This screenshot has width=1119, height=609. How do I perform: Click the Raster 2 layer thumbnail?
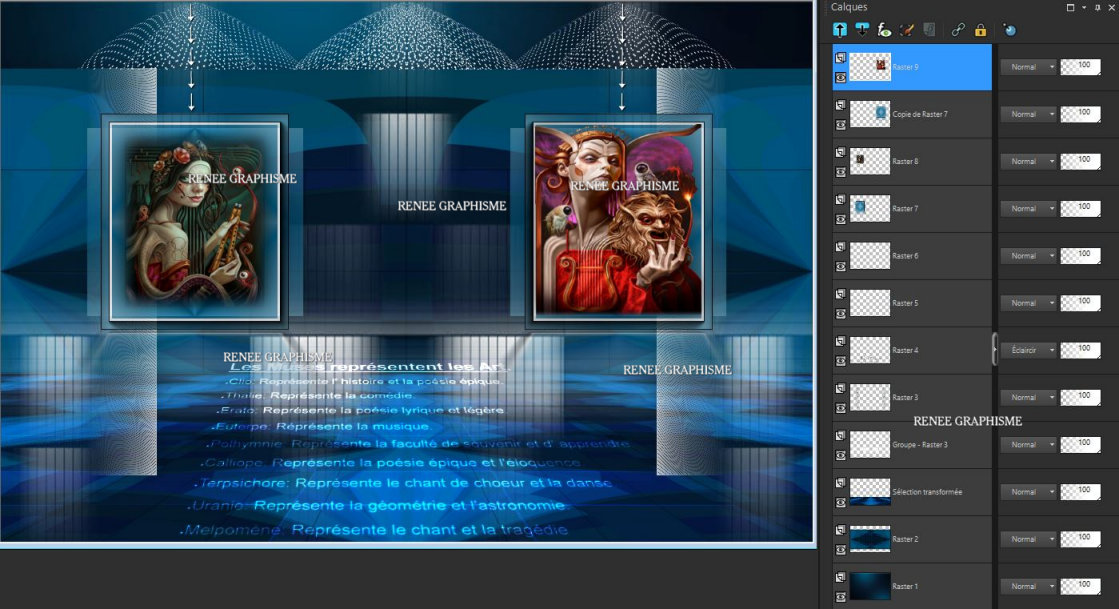click(870, 539)
